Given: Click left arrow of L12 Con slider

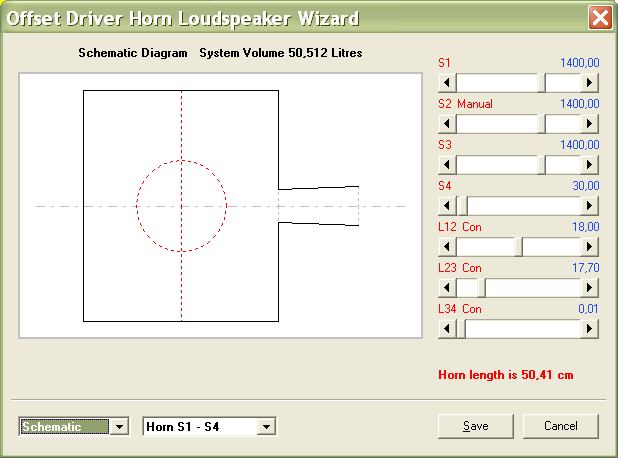Looking at the screenshot, I should pyautogui.click(x=447, y=247).
